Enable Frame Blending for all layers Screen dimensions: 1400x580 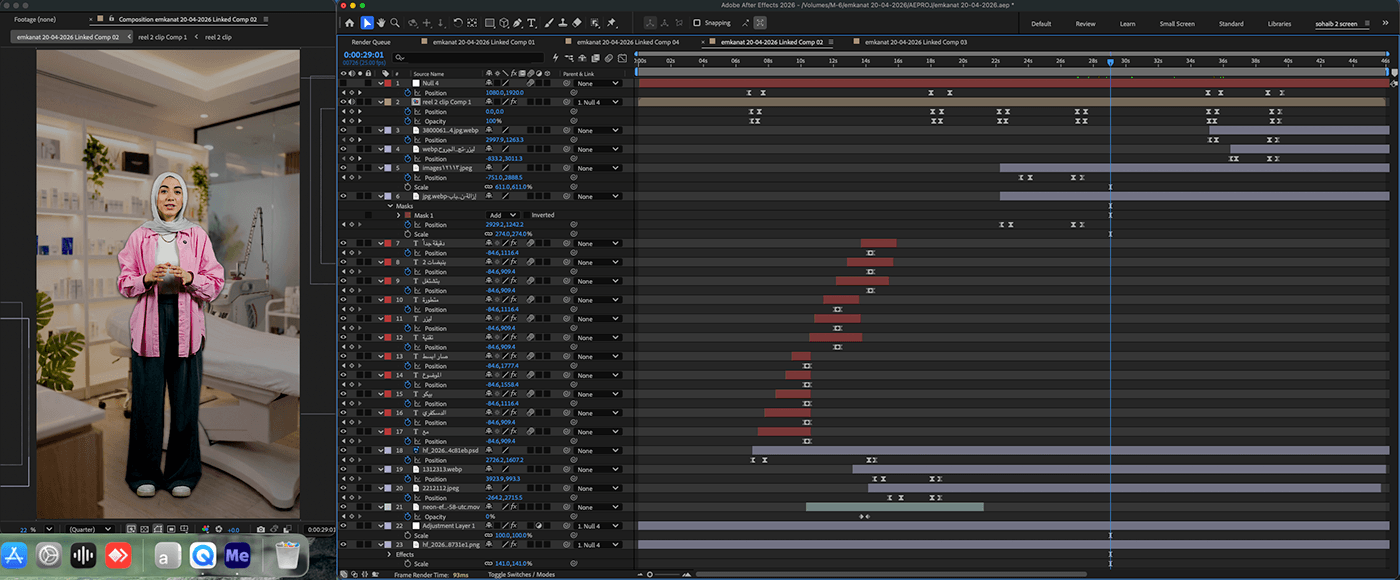pos(595,58)
